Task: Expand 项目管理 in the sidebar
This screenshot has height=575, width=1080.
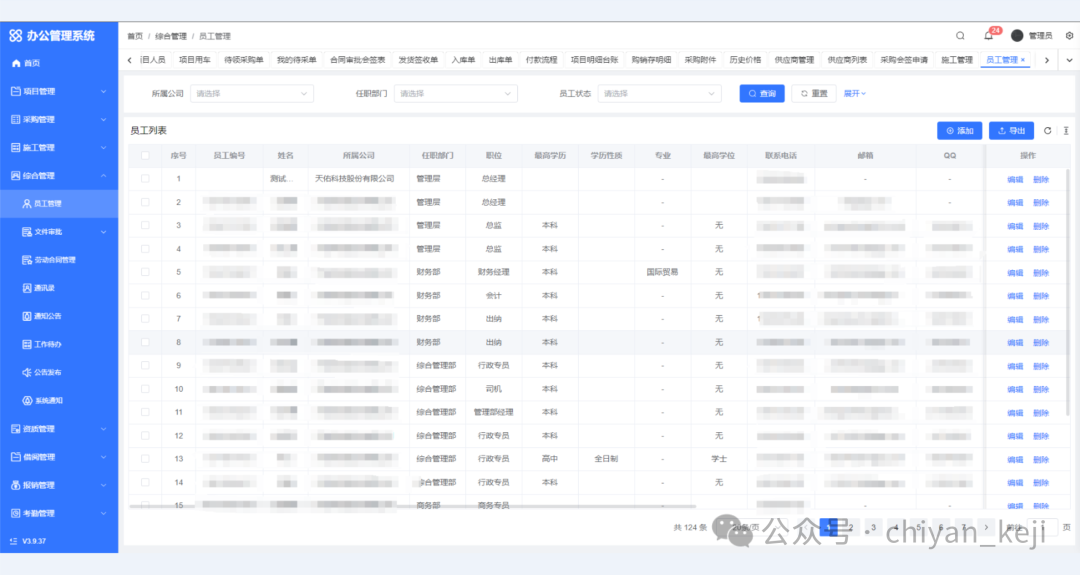Action: click(59, 91)
